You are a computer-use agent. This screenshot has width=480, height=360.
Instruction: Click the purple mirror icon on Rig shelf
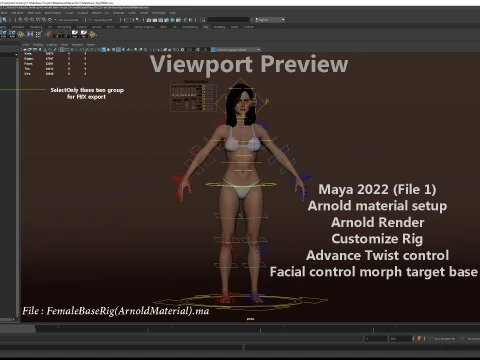click(30, 34)
